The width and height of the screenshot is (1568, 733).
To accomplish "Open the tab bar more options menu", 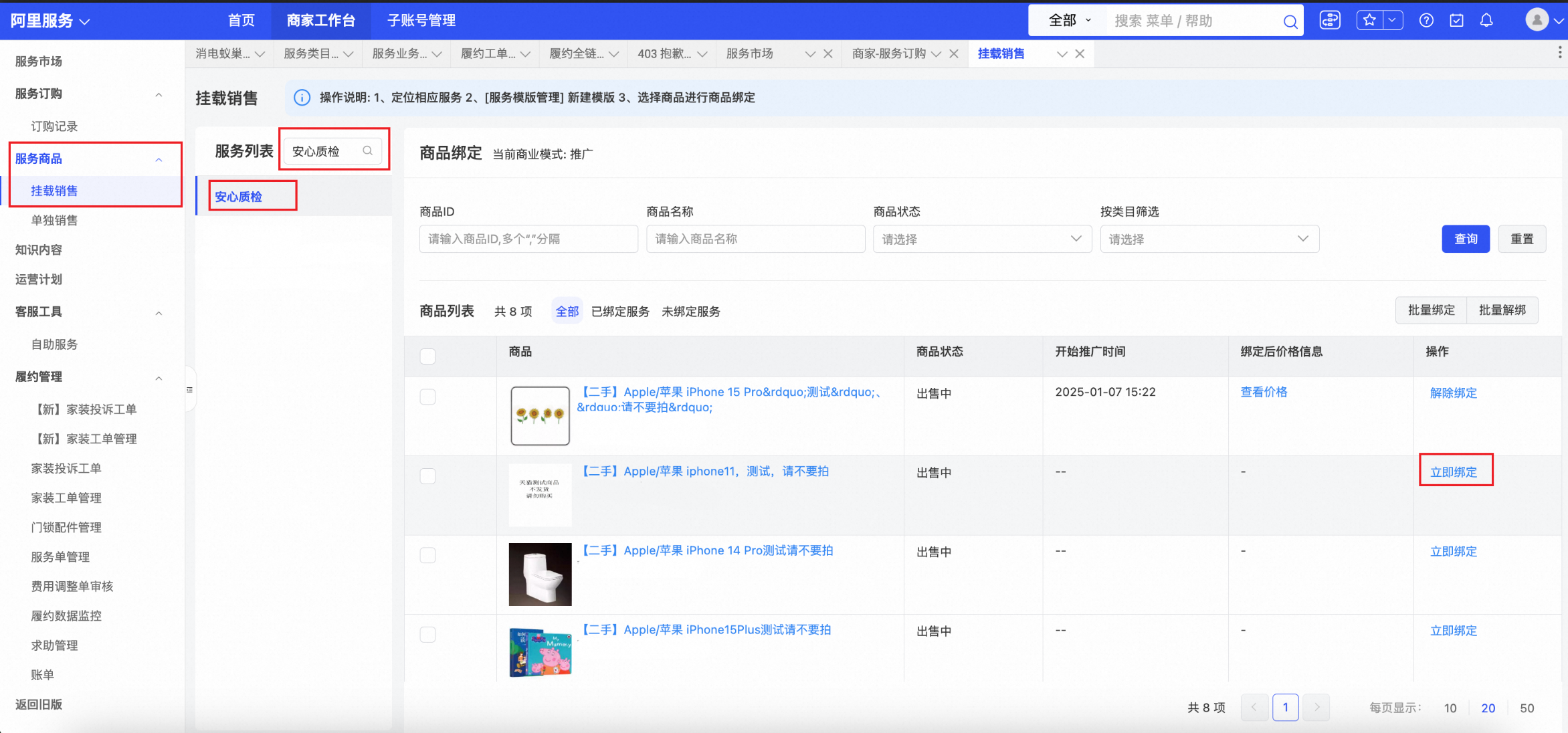I will click(x=1559, y=53).
